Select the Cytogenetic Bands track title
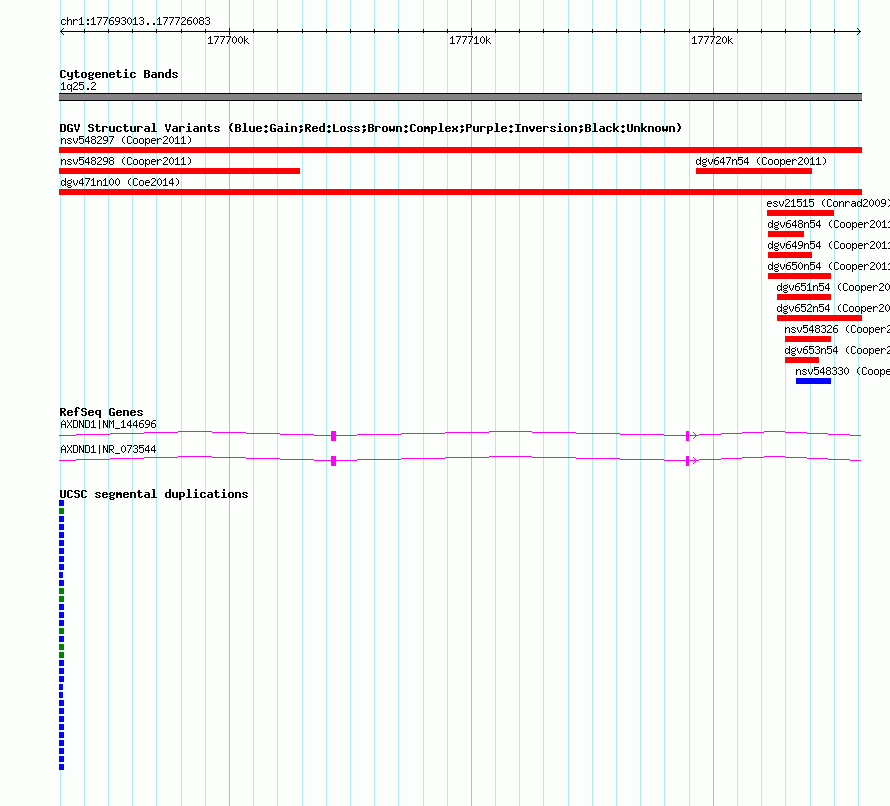The height and width of the screenshot is (806, 890). click(x=119, y=74)
